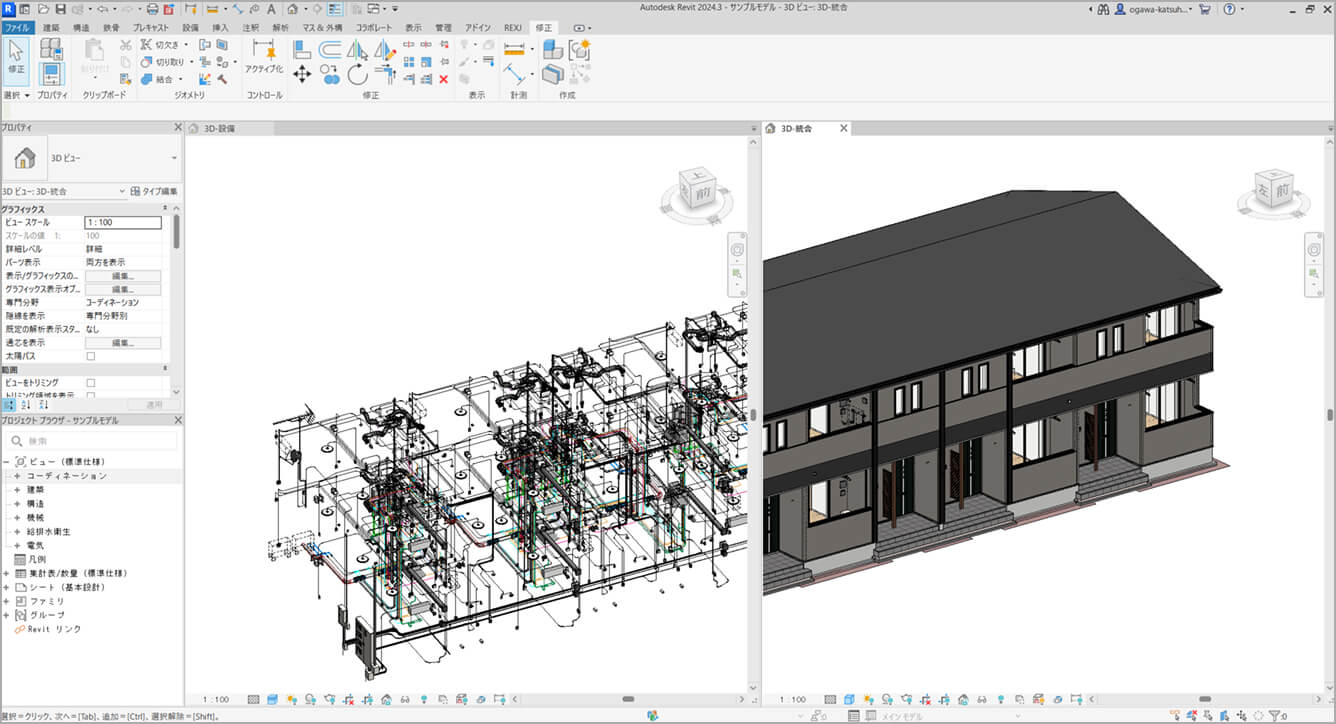
Task: Click the タイプ編集 button
Action: [154, 190]
